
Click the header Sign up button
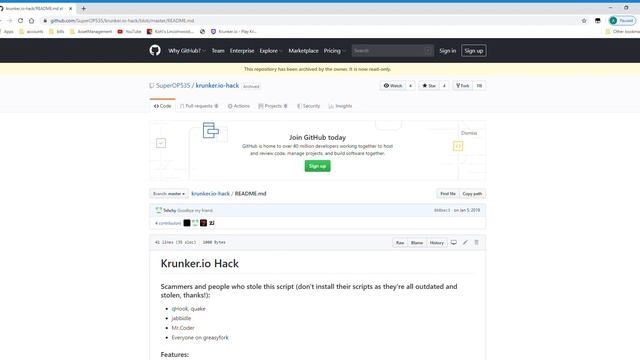473,51
